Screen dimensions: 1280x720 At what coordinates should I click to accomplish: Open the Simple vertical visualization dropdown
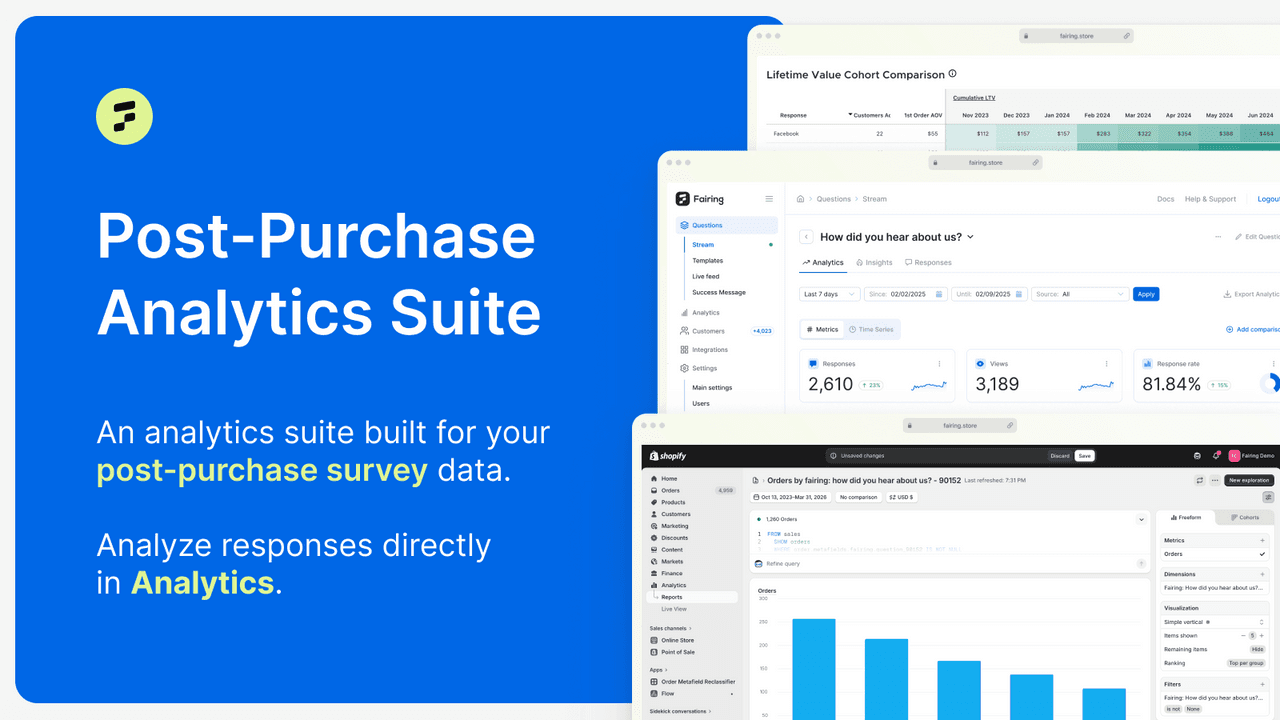(1215, 622)
